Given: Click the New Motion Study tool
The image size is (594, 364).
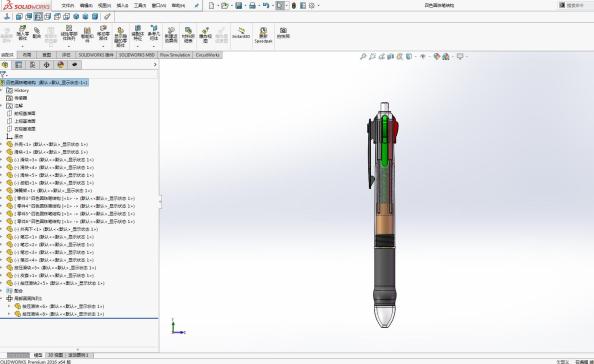Looking at the screenshot, I should pyautogui.click(x=171, y=35).
